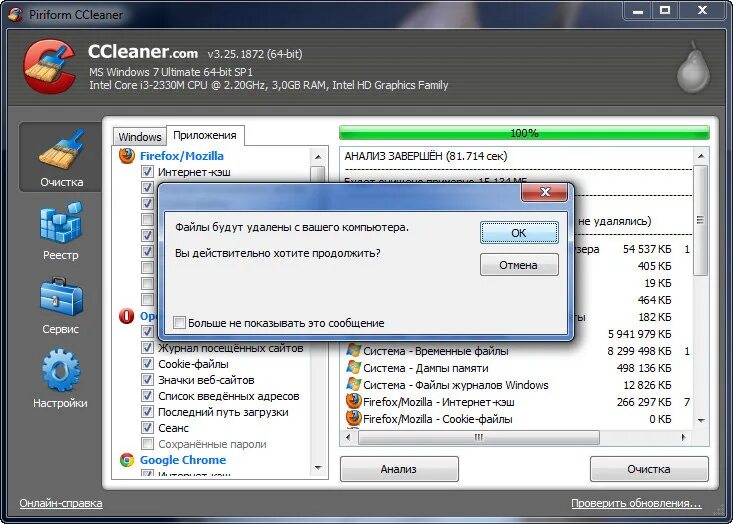Click the applications list scroll-down arrow
The height and width of the screenshot is (524, 733).
click(x=318, y=467)
